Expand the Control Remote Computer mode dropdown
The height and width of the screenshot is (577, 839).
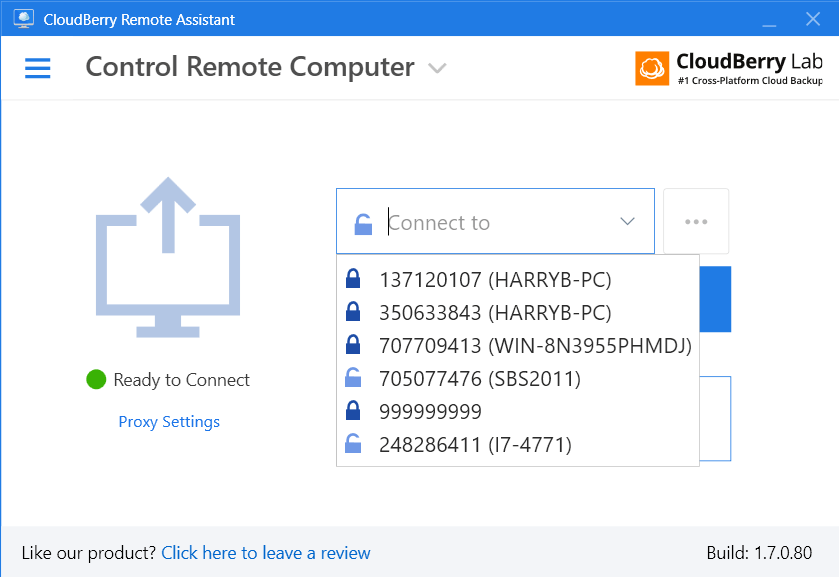pos(437,68)
